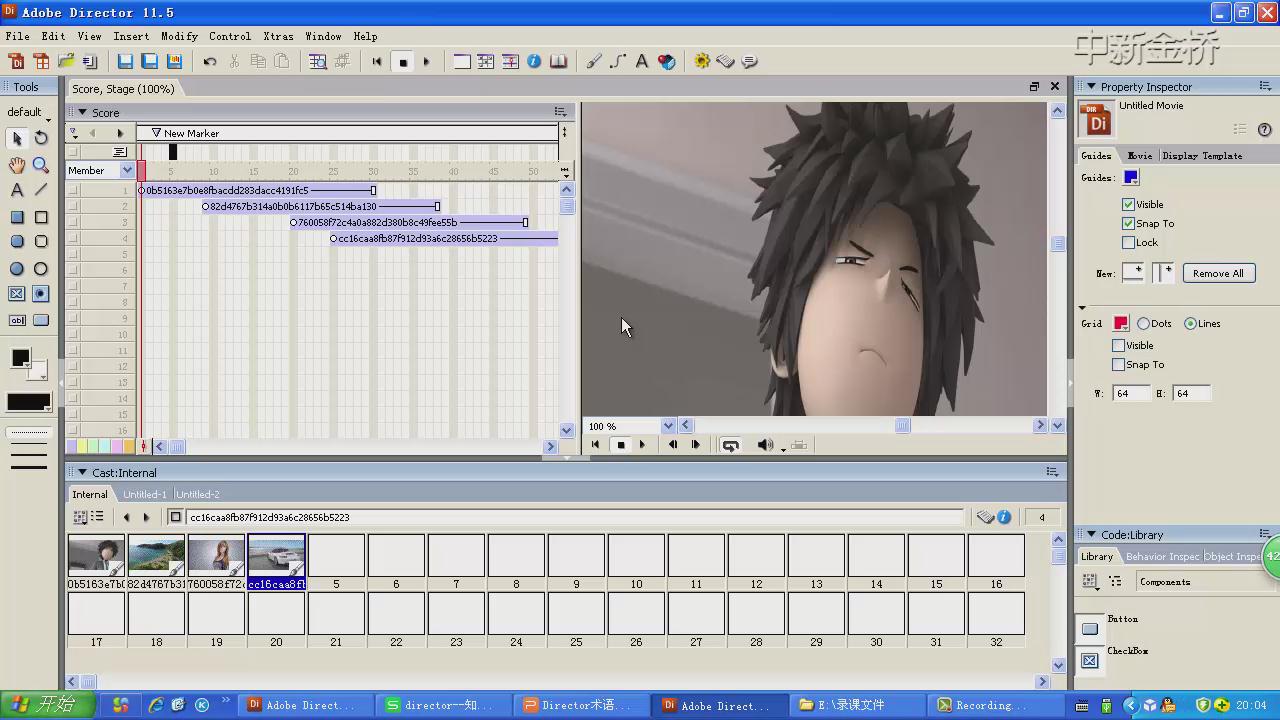1280x720 pixels.
Task: Pick the Guides color swatch
Action: 1131,177
